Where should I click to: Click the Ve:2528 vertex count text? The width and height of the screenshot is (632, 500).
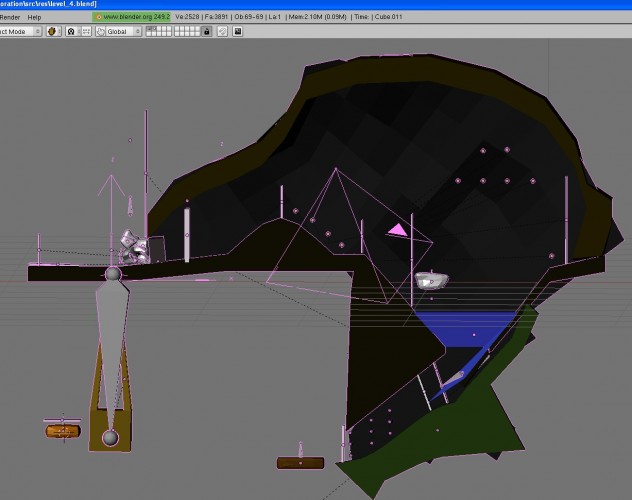click(x=187, y=17)
